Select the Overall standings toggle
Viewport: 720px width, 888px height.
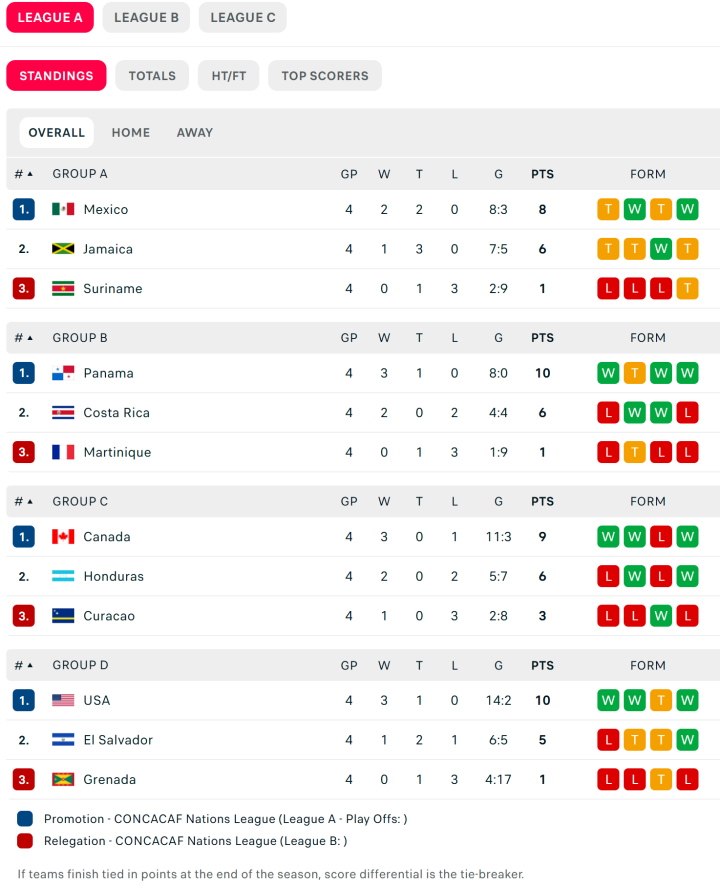tap(56, 132)
